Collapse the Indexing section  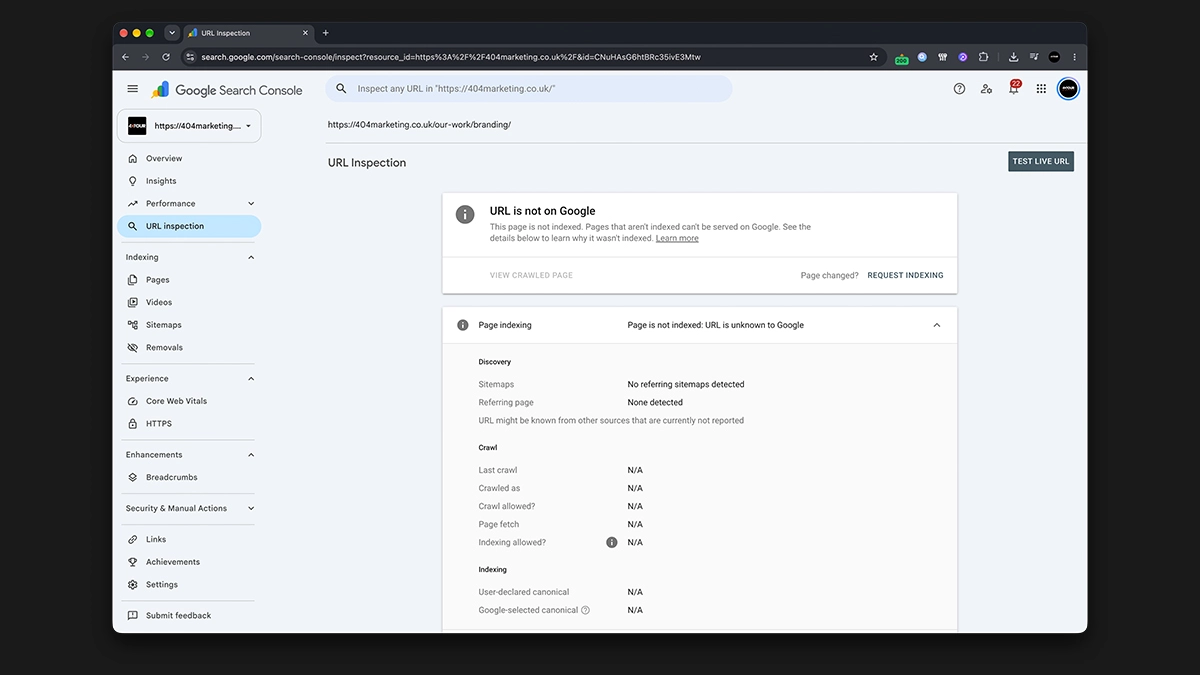coord(251,257)
